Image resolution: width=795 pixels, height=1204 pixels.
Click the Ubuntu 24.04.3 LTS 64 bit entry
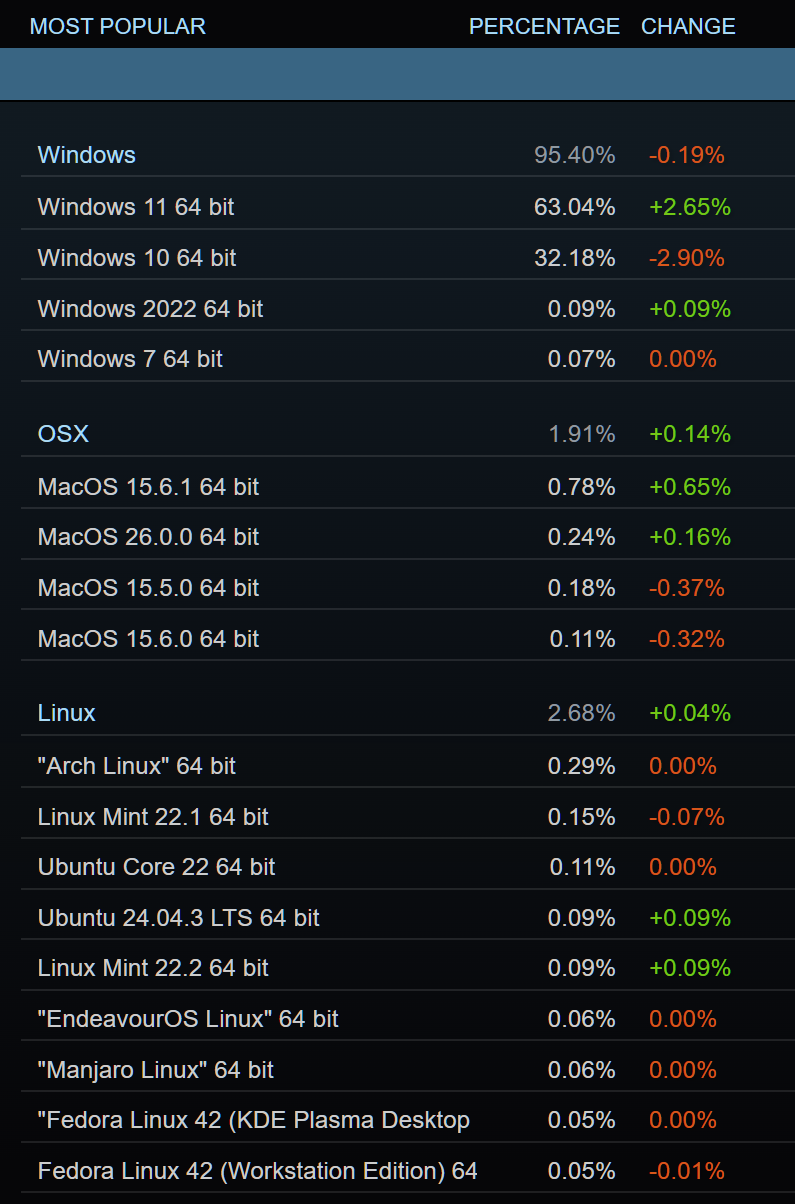click(x=179, y=918)
